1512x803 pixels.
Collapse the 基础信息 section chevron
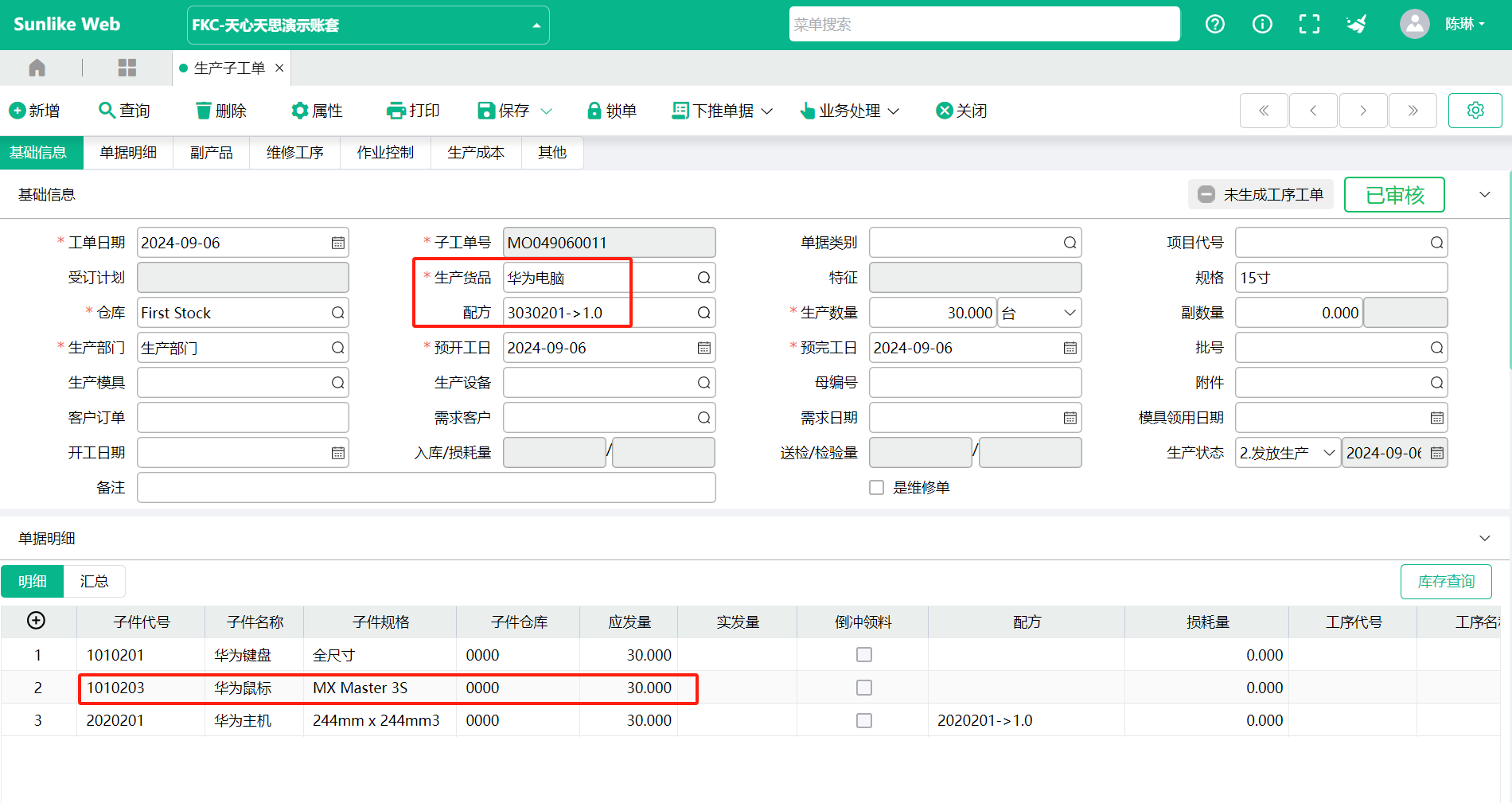(x=1484, y=195)
